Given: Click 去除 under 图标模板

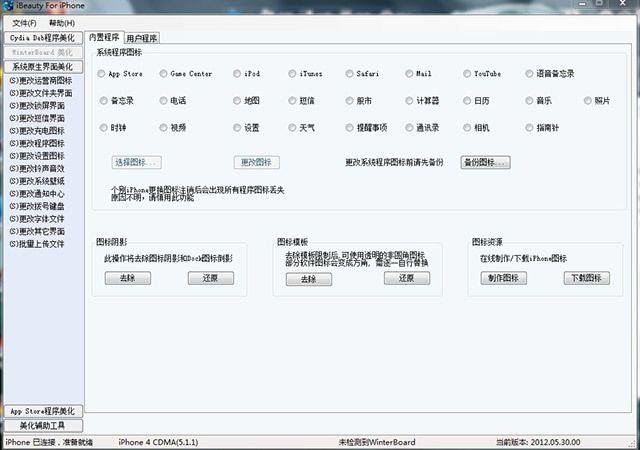Looking at the screenshot, I should (309, 279).
